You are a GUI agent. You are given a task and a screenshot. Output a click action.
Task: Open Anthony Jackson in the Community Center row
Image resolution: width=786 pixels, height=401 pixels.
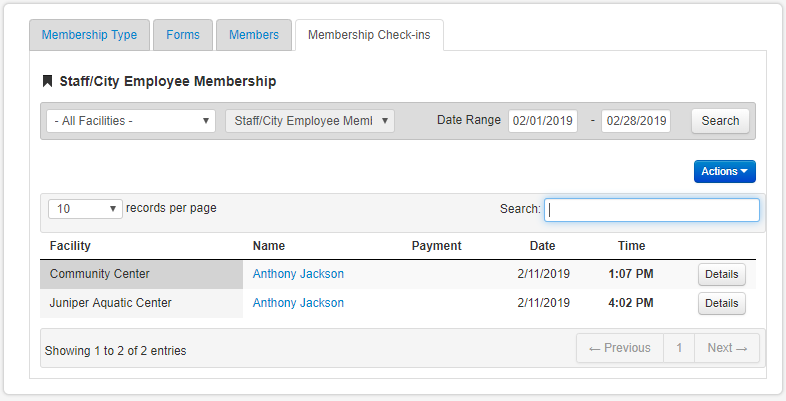coord(298,274)
